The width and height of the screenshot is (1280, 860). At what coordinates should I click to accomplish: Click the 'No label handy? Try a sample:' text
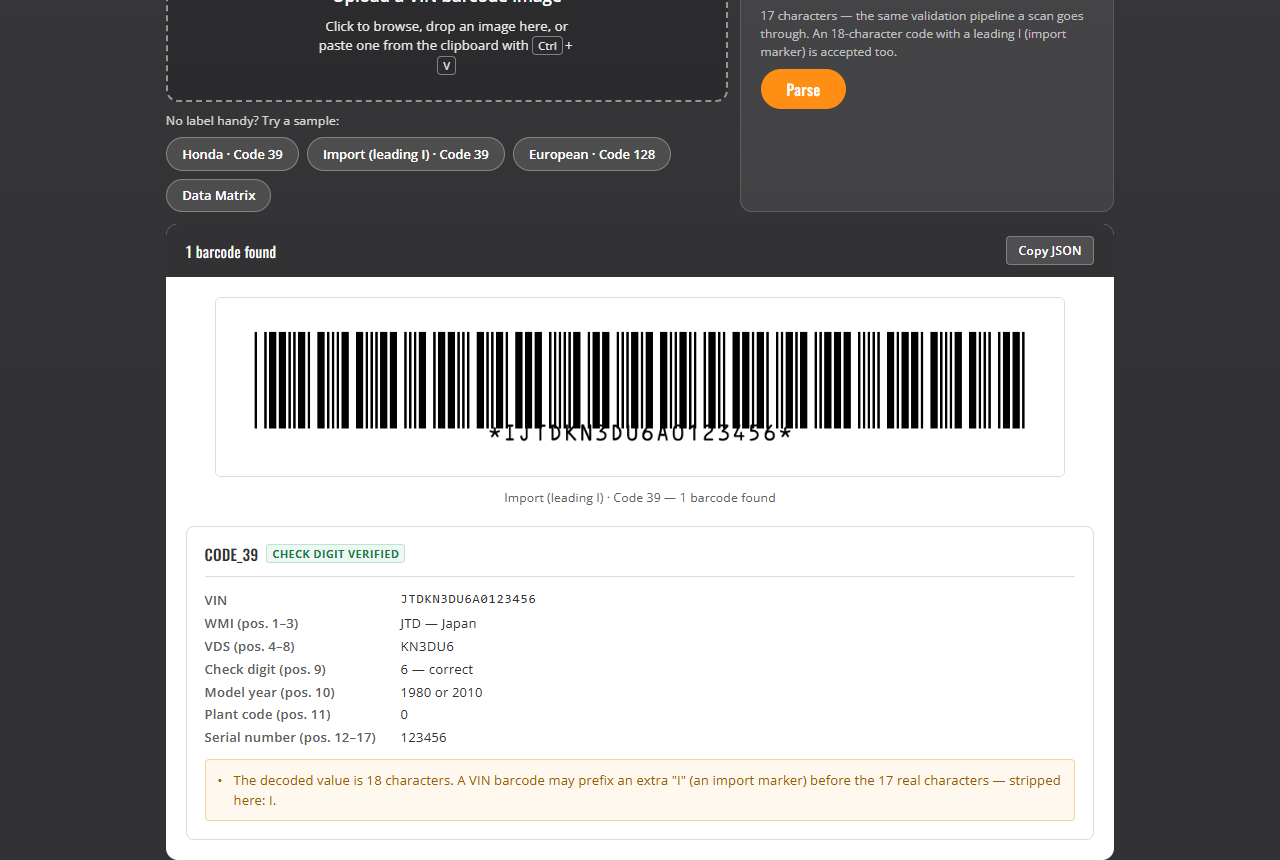[253, 121]
